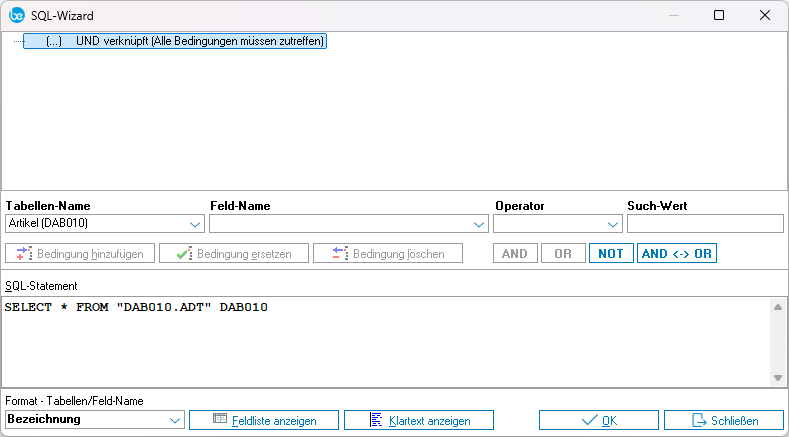This screenshot has height=437, width=789.
Task: Toggle the NOT operator button
Action: click(610, 253)
